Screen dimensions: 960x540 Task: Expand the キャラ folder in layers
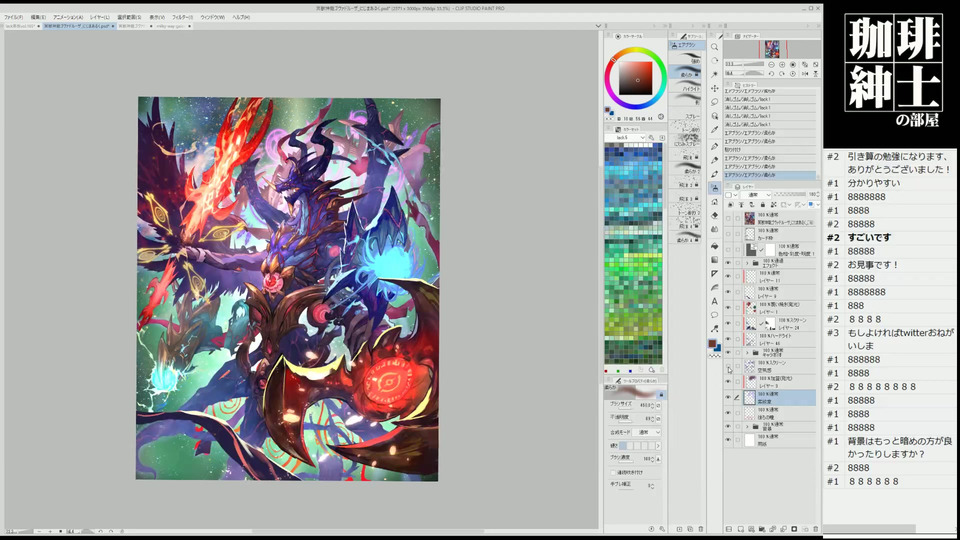[747, 353]
